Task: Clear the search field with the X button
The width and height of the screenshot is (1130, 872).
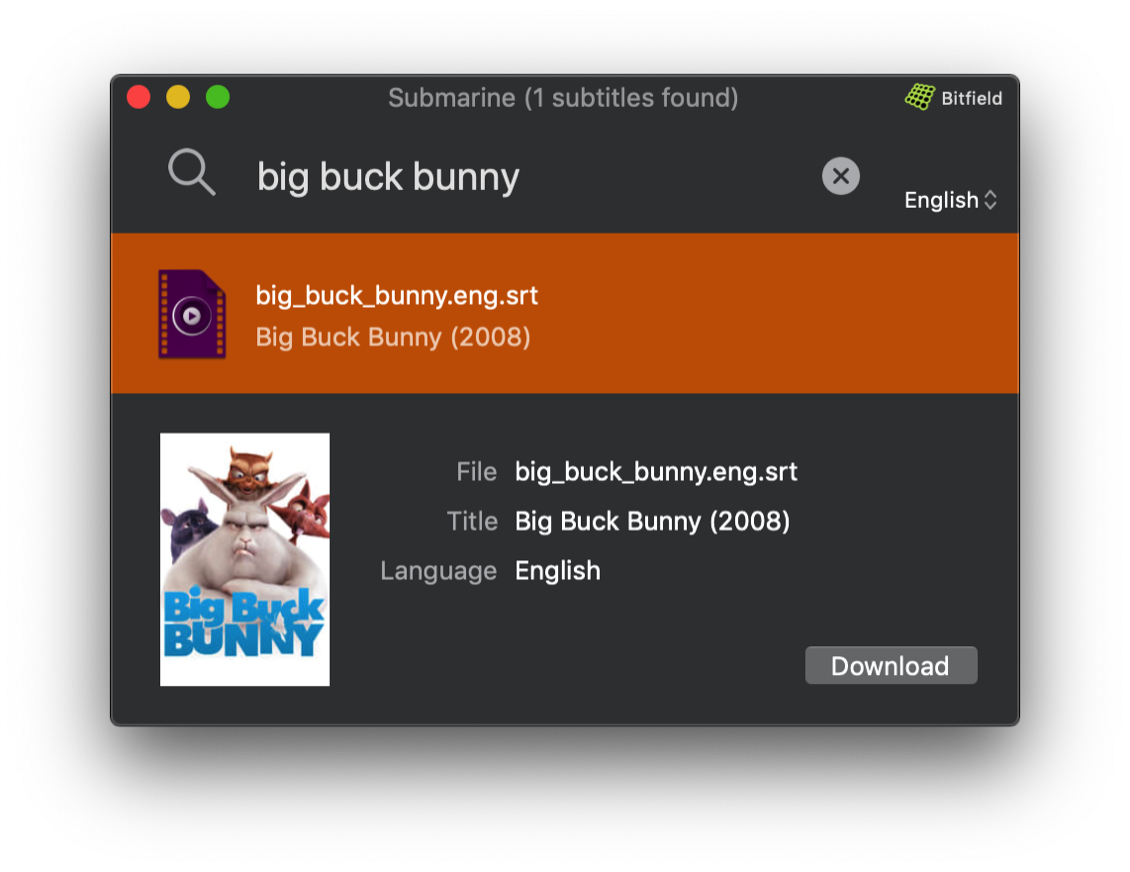Action: pos(840,176)
